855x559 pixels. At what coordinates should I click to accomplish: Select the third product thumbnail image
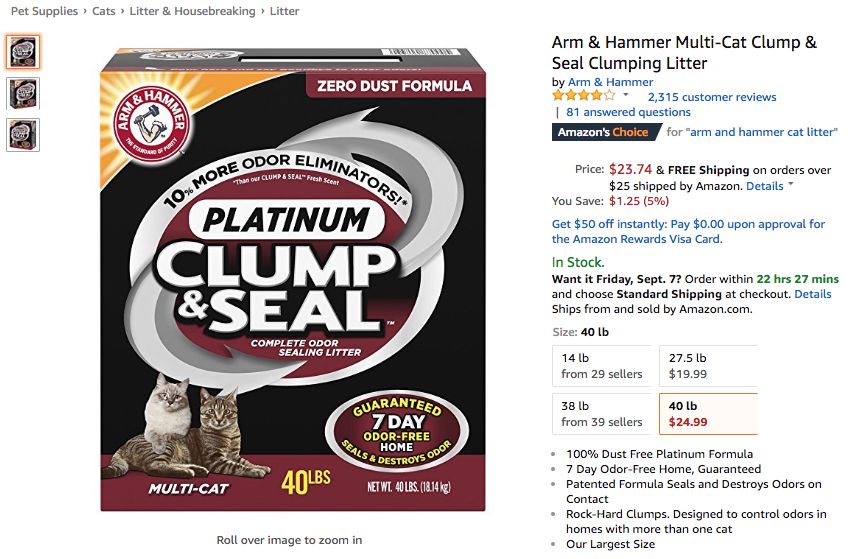point(23,135)
